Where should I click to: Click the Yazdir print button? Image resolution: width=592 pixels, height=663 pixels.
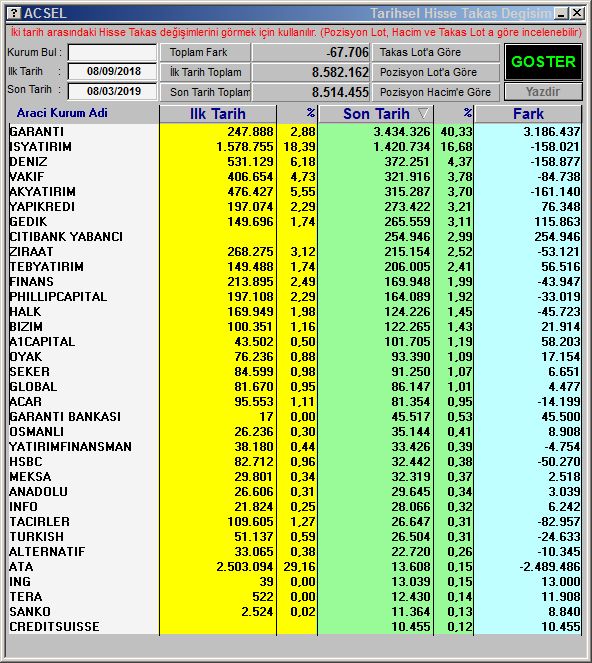pyautogui.click(x=543, y=92)
